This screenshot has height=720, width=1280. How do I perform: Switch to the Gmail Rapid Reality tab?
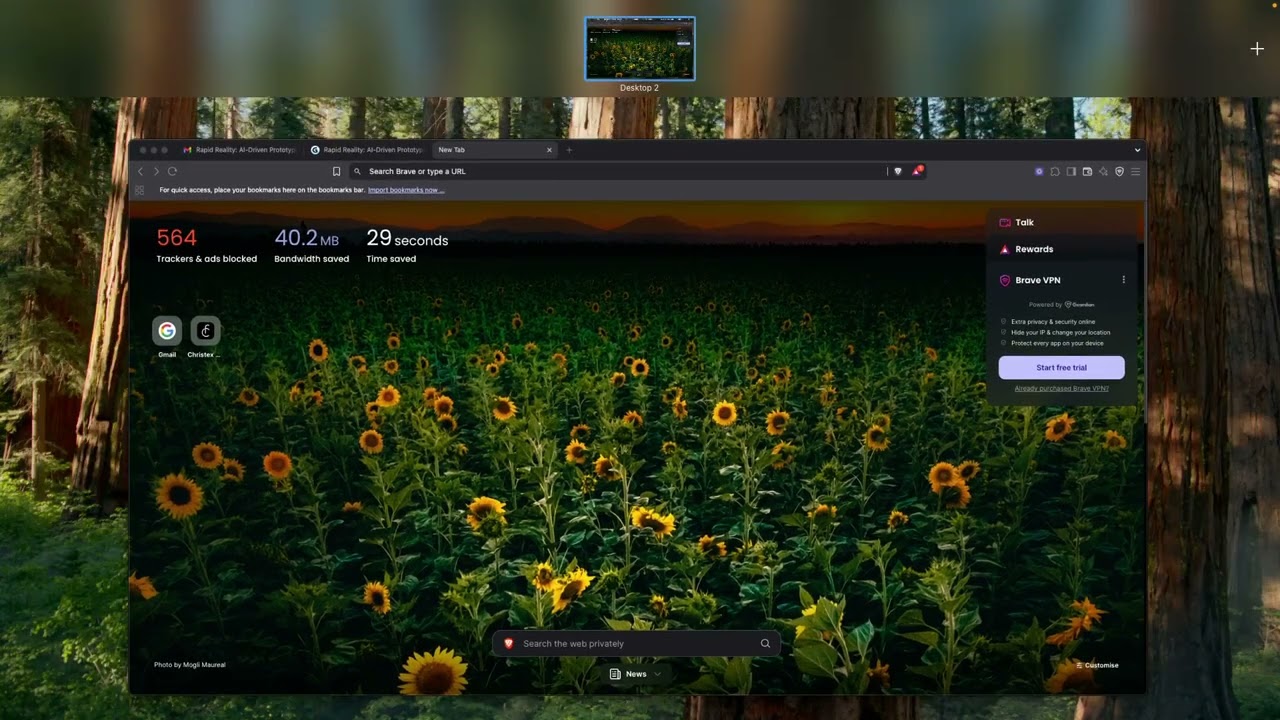tap(240, 150)
